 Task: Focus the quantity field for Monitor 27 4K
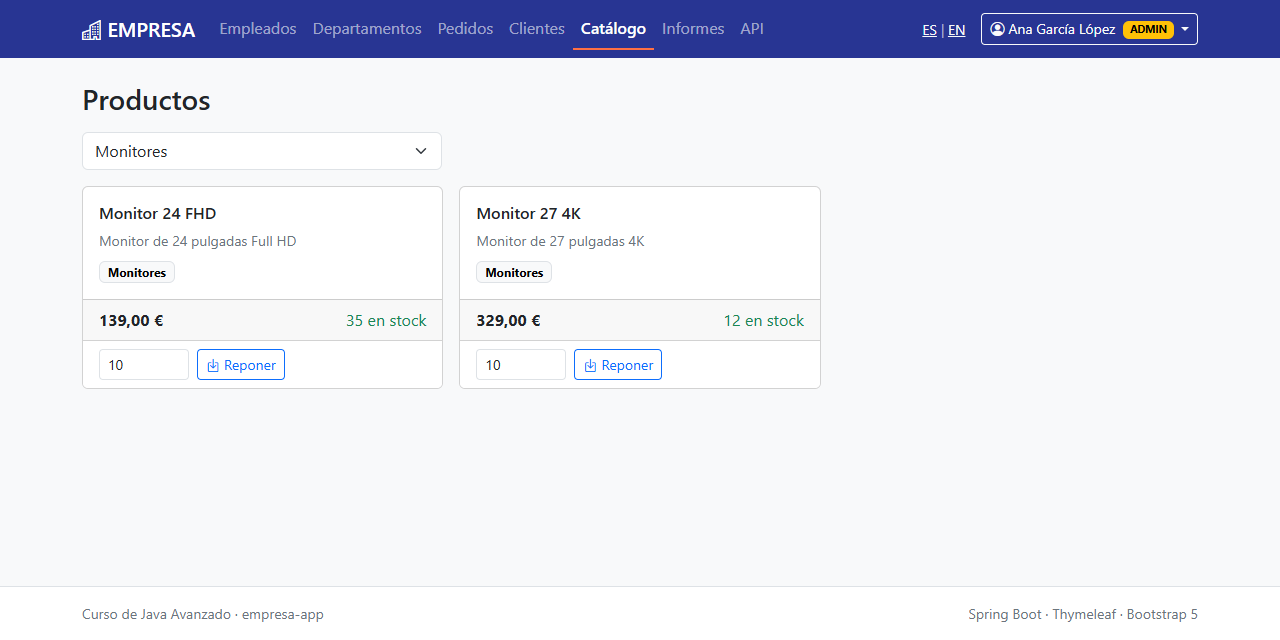point(521,365)
